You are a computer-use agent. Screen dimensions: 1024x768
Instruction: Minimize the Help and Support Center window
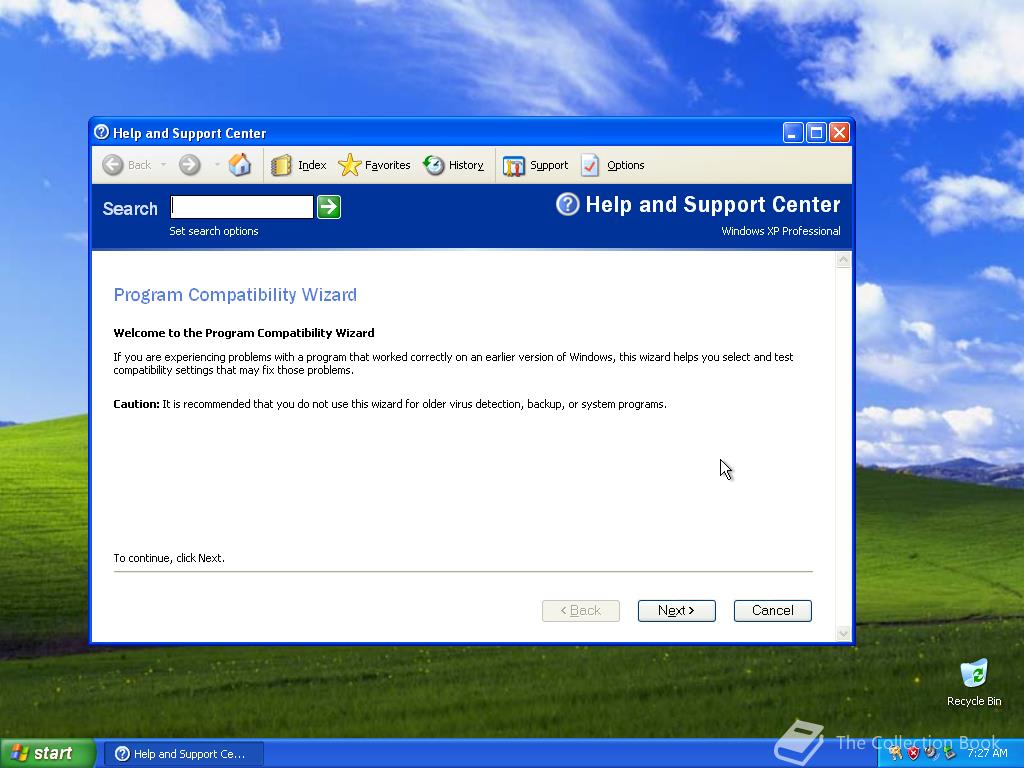(793, 133)
